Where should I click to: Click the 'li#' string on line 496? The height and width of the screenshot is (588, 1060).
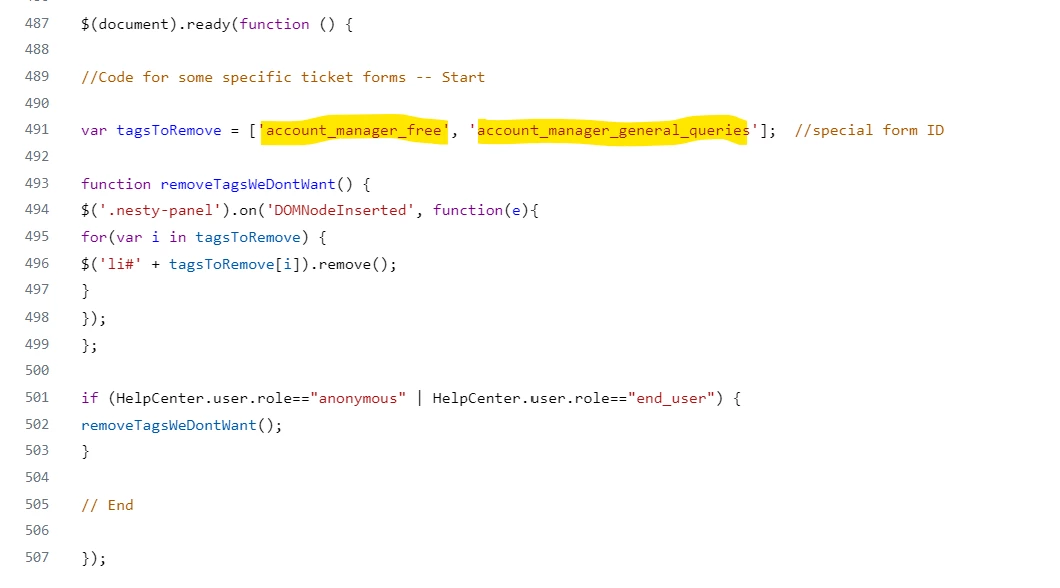[120, 264]
